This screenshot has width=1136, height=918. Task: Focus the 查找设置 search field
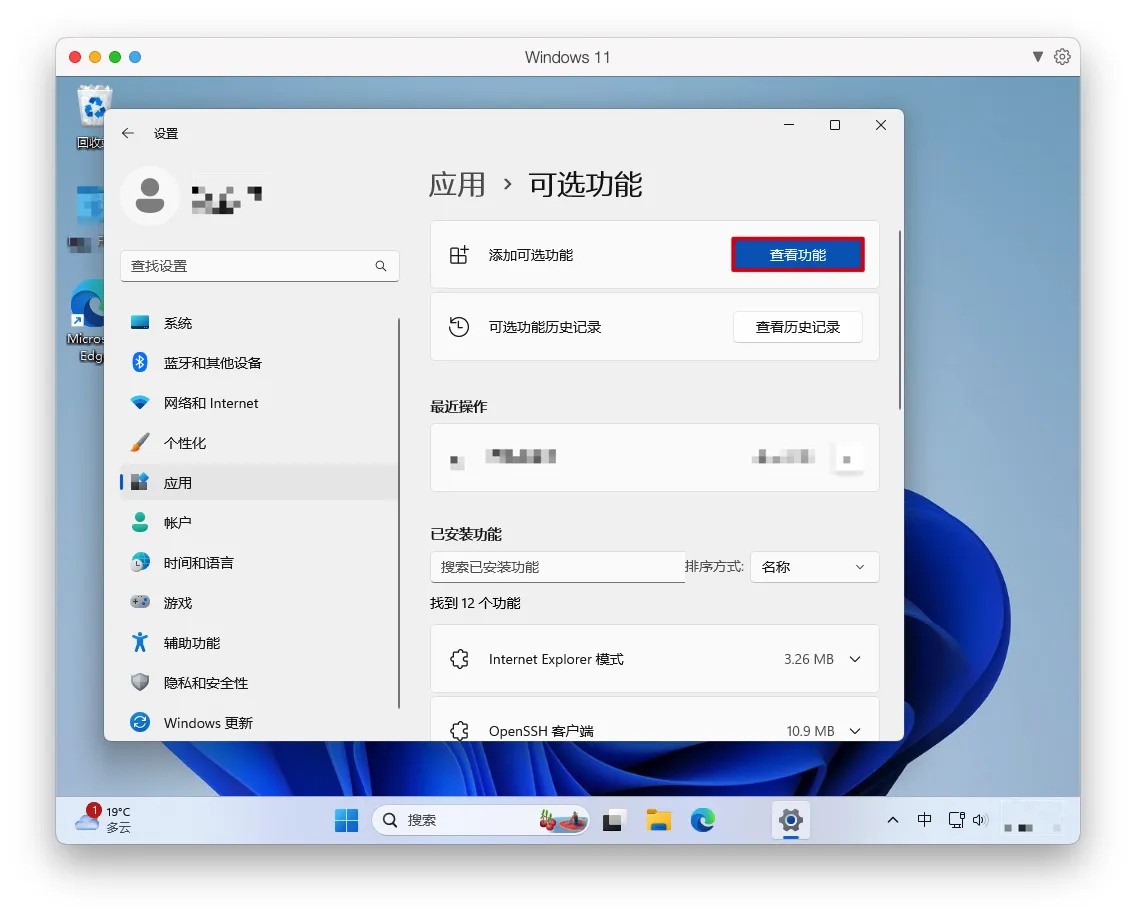[x=259, y=266]
